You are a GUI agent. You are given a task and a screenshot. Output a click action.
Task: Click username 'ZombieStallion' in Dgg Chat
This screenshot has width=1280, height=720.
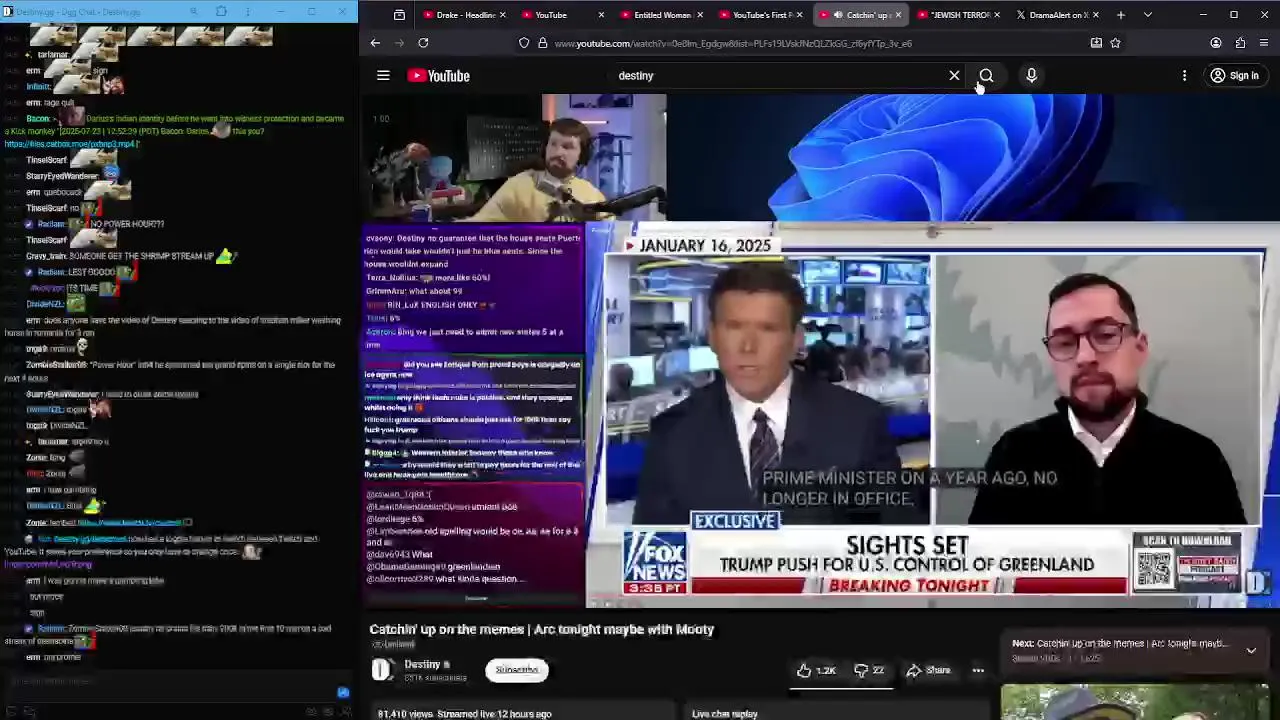click(x=55, y=365)
